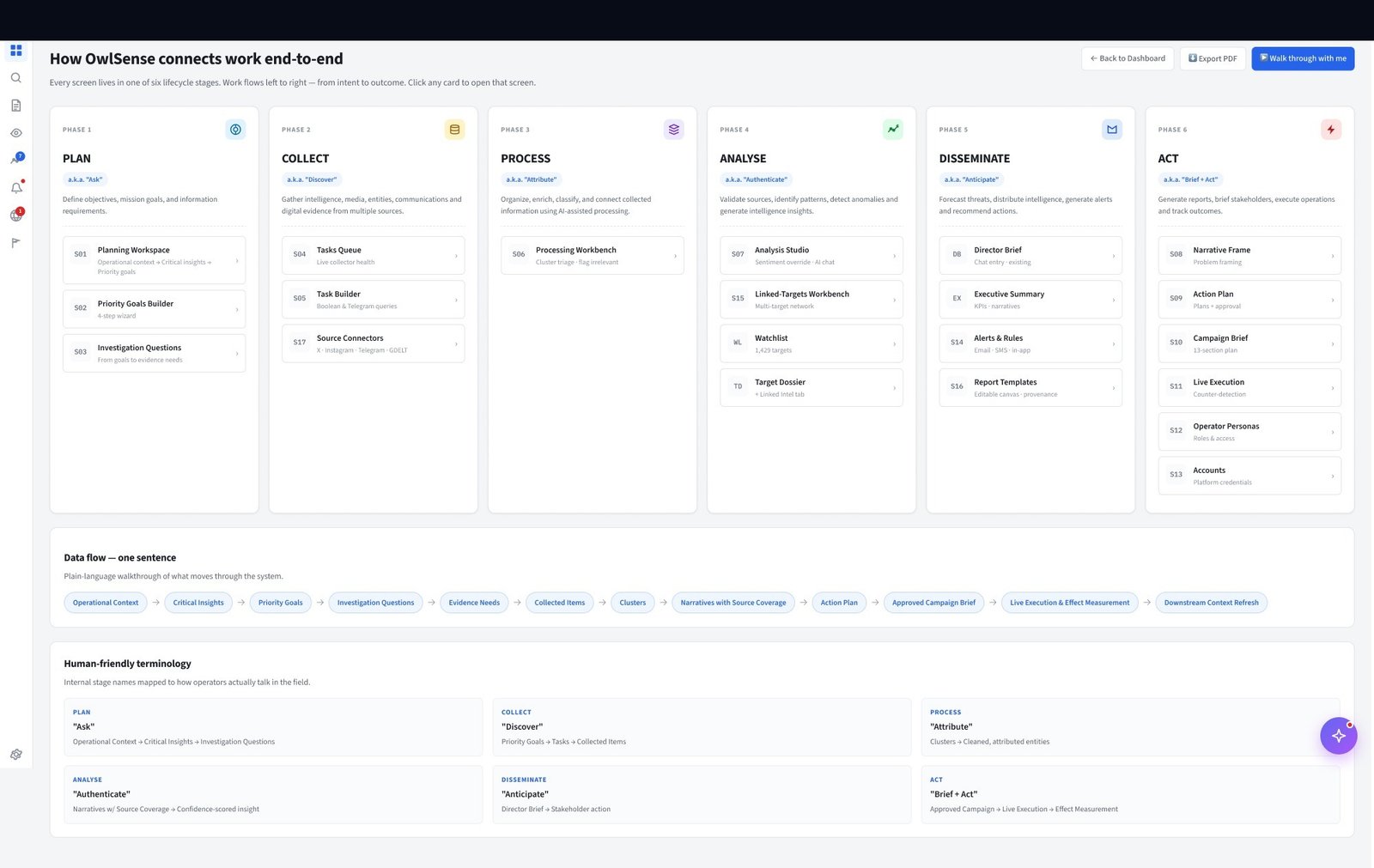Select the Live Execution & Effect Measurement chip

[x=1070, y=603]
